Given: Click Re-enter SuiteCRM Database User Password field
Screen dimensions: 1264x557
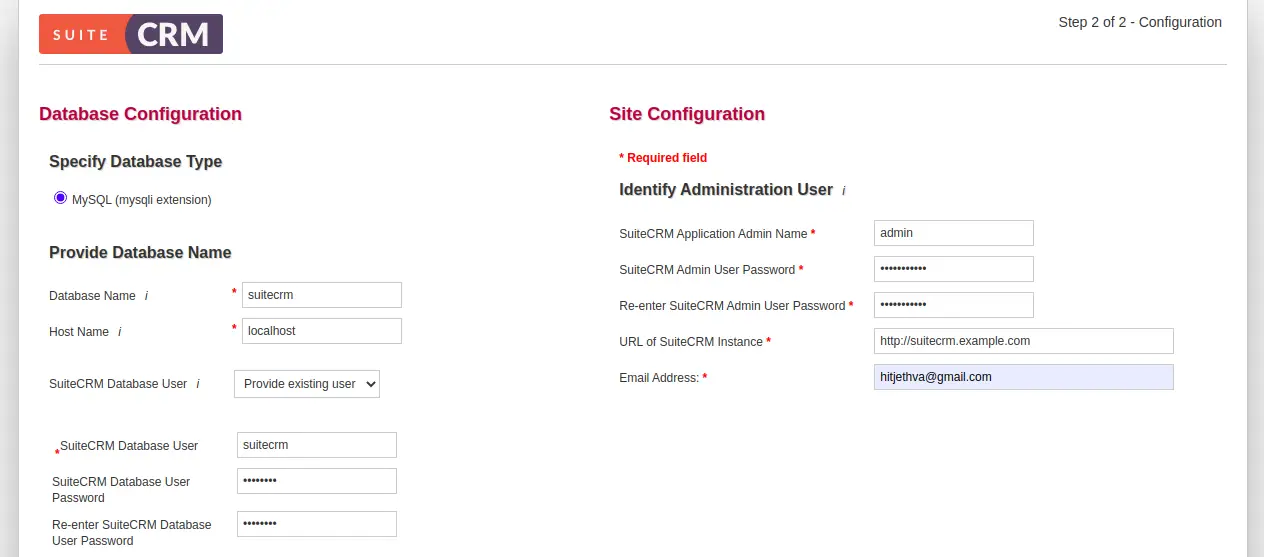Looking at the screenshot, I should coord(317,524).
